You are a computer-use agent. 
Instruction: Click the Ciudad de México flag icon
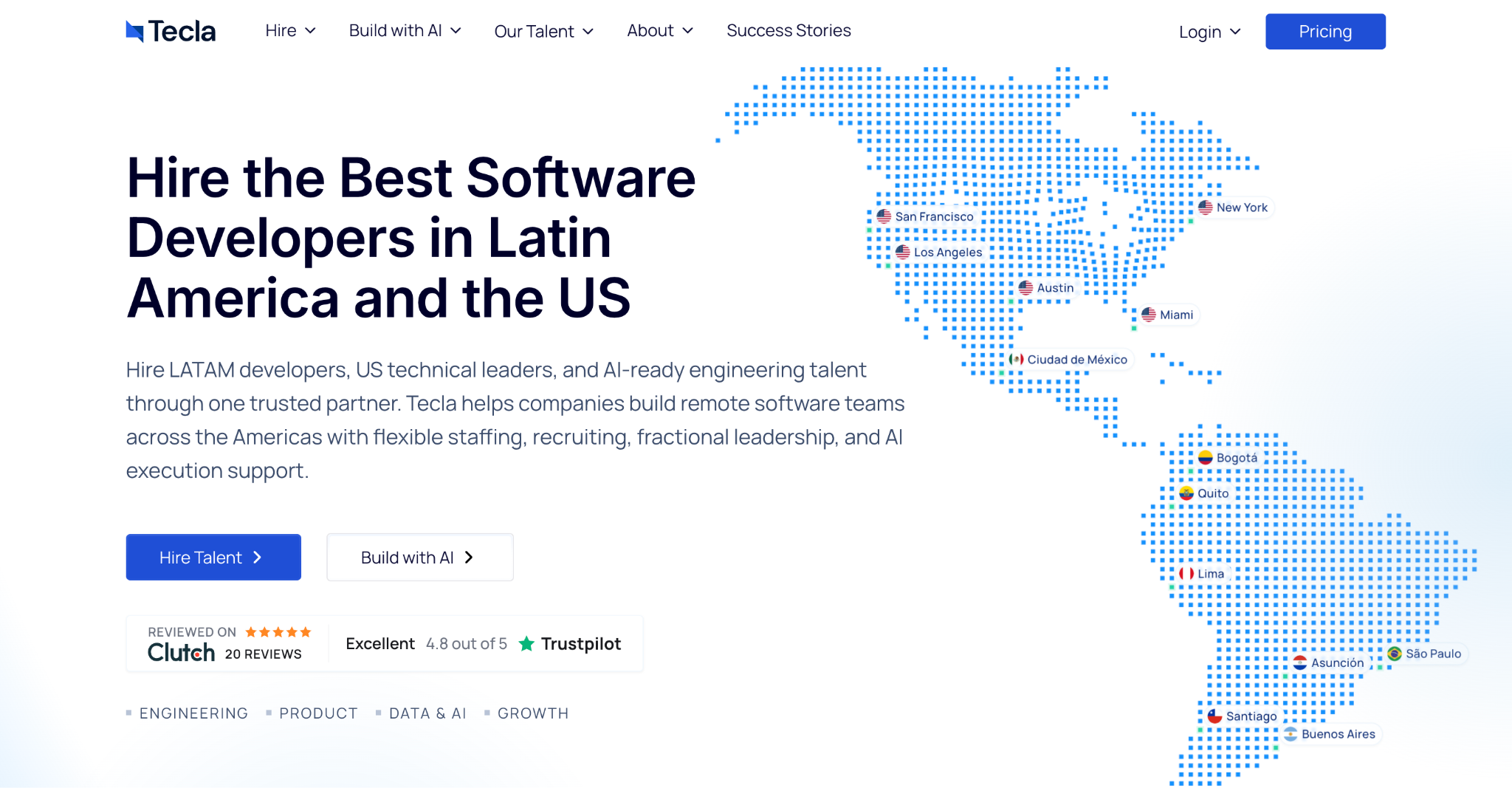(x=1017, y=360)
